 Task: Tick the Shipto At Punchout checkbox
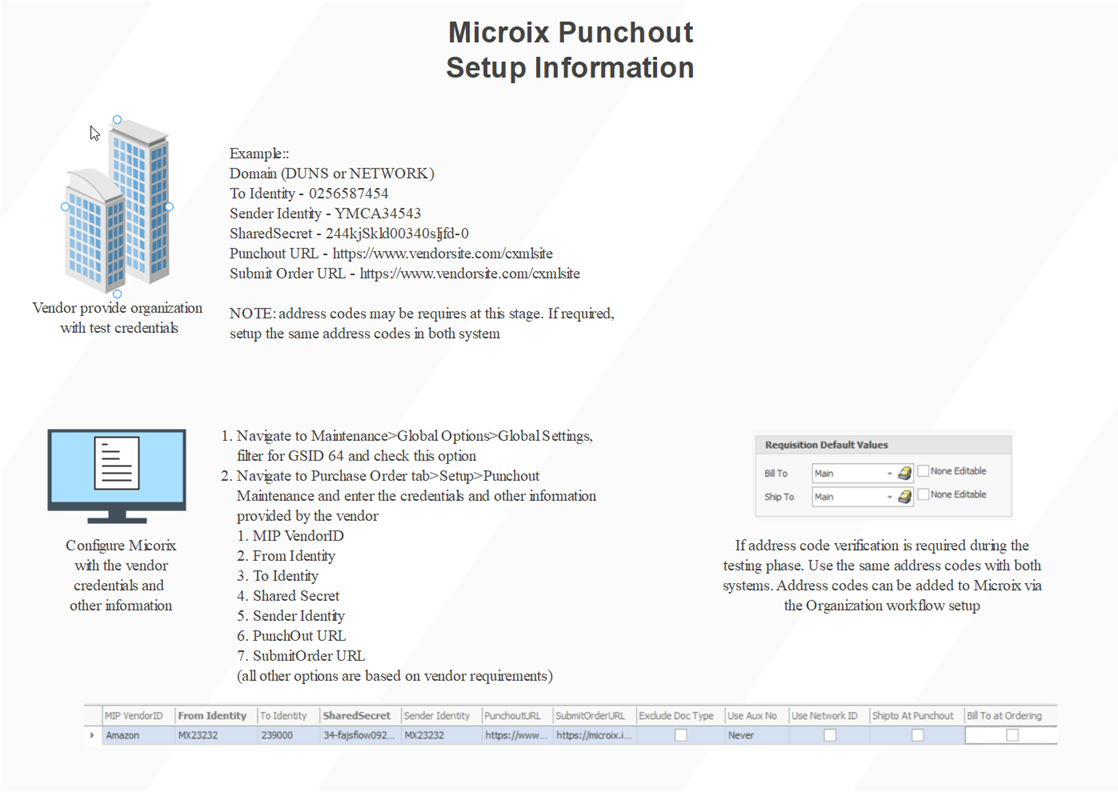click(917, 736)
